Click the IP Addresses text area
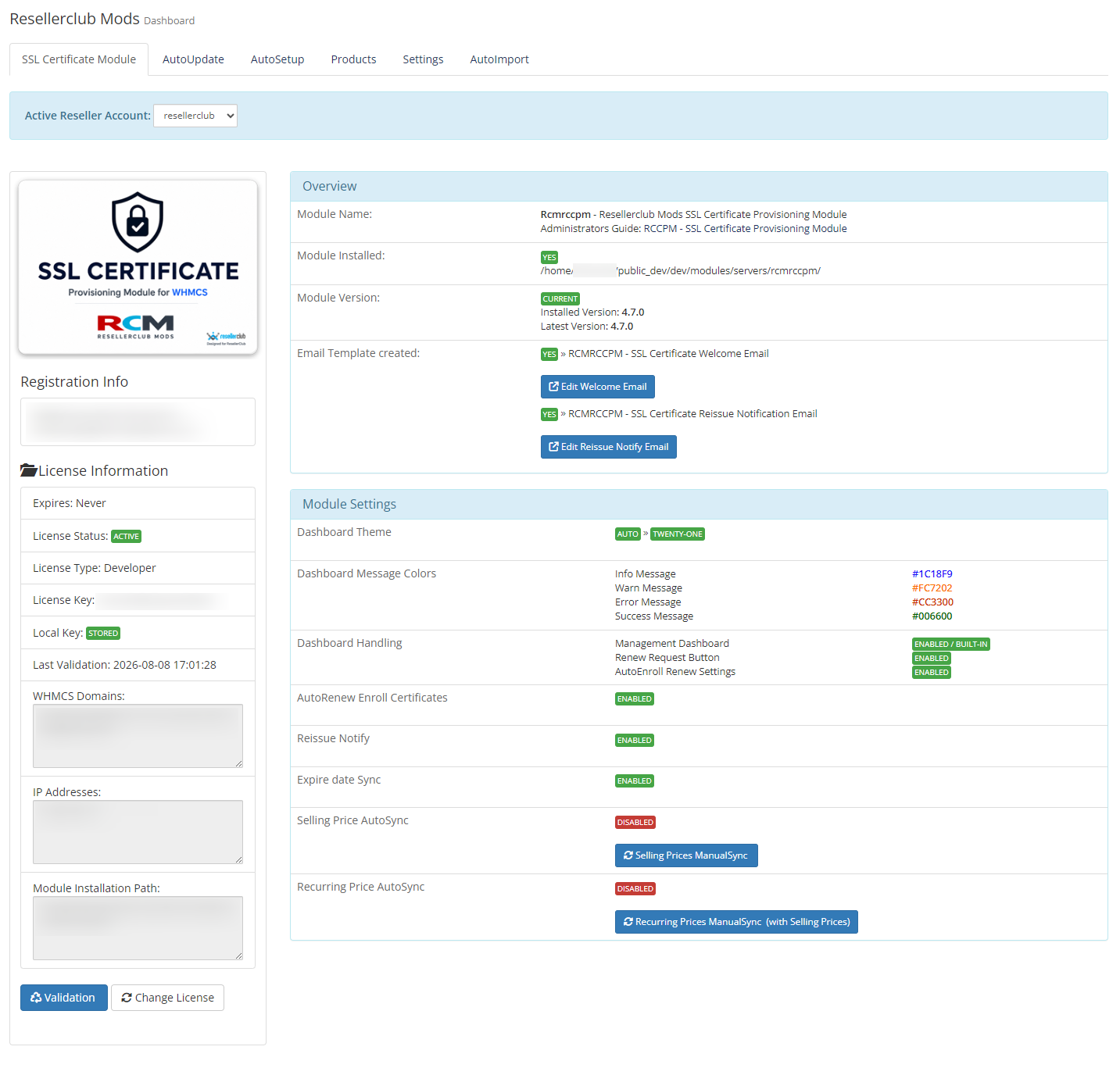The image size is (1120, 1068). tap(138, 832)
